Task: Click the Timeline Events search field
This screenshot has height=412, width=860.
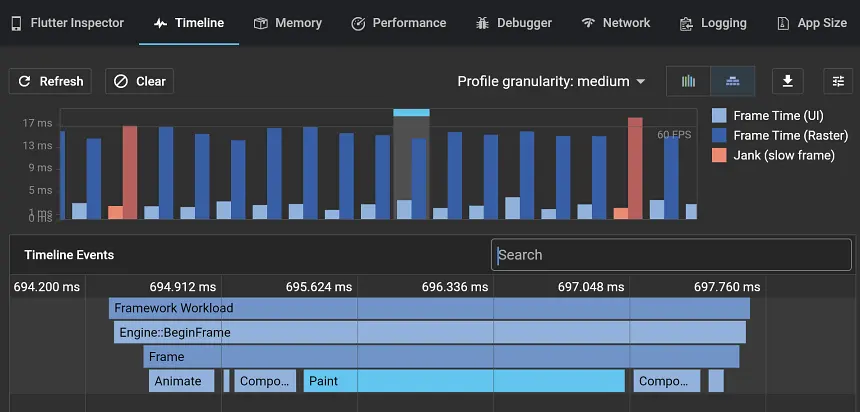Action: pos(671,254)
